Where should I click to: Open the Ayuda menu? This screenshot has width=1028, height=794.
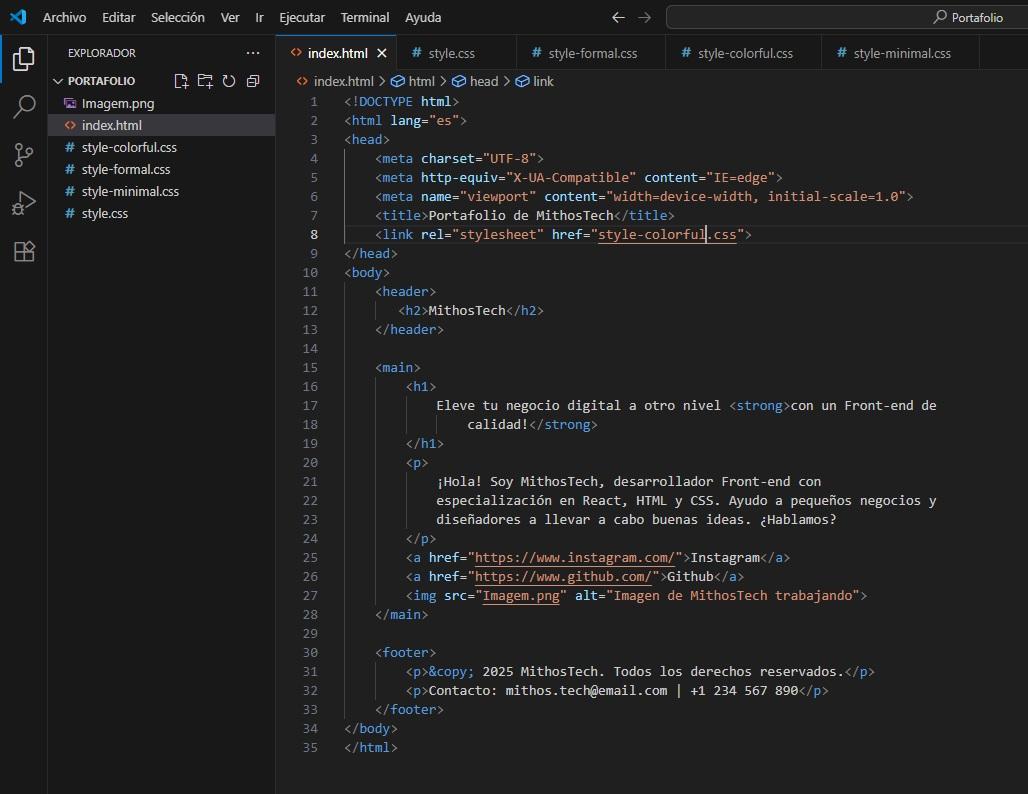(x=423, y=17)
